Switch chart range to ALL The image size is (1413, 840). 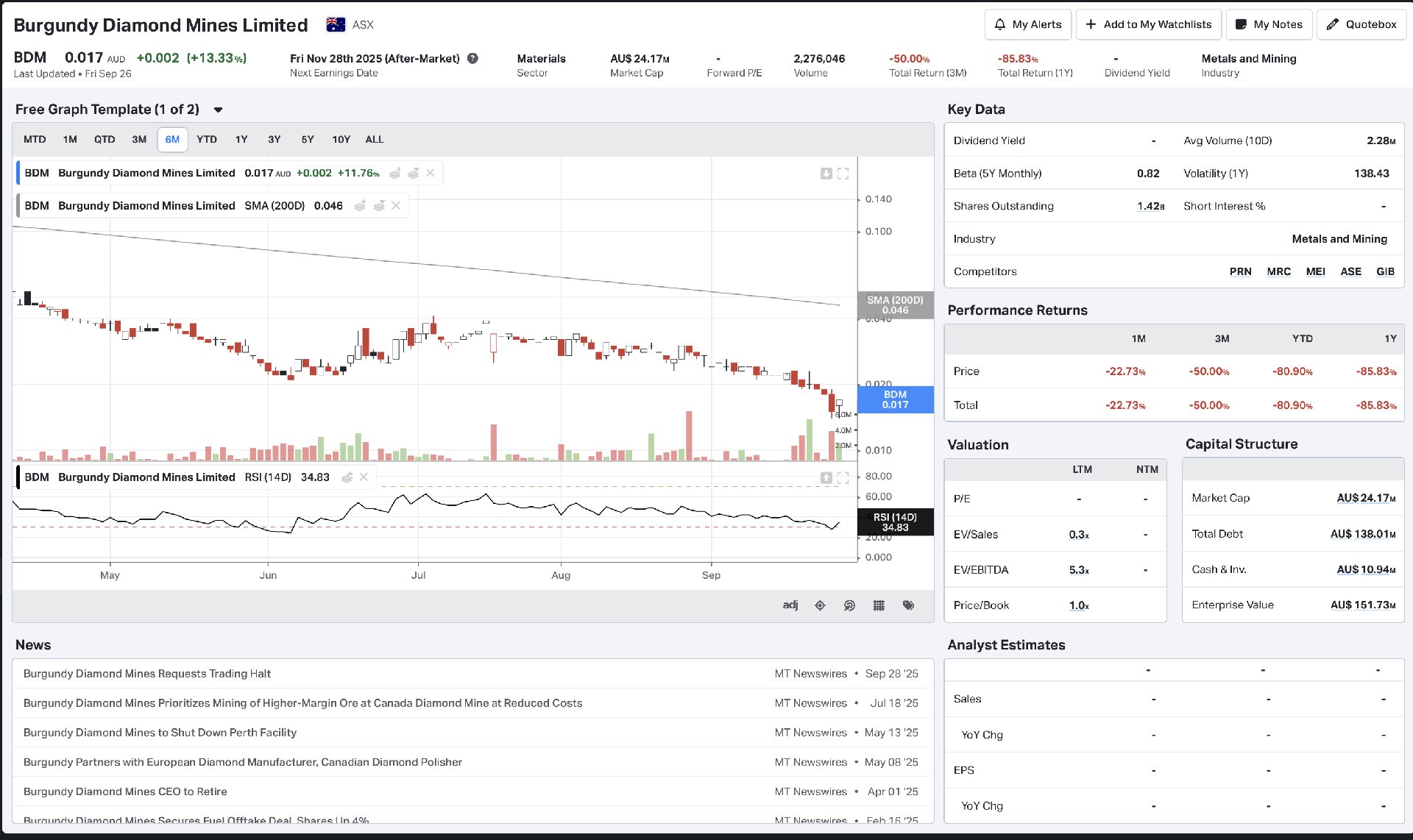click(375, 140)
